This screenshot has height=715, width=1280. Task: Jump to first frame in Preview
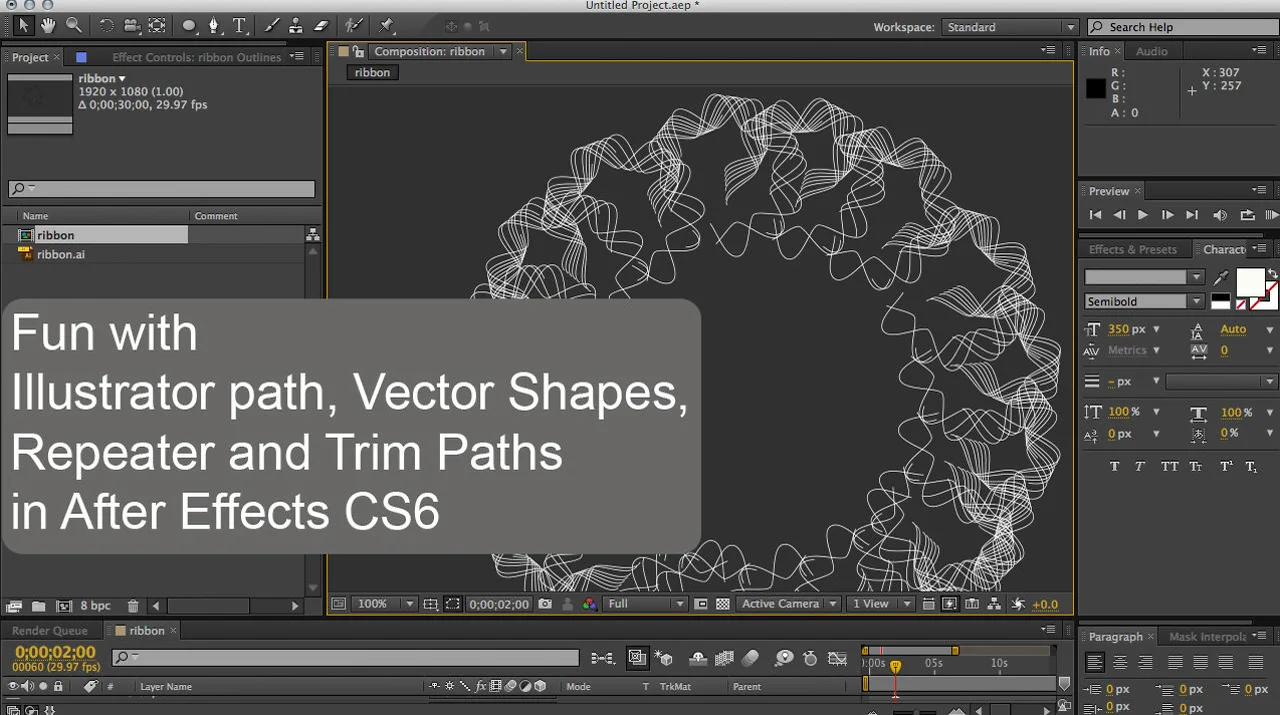(1095, 215)
